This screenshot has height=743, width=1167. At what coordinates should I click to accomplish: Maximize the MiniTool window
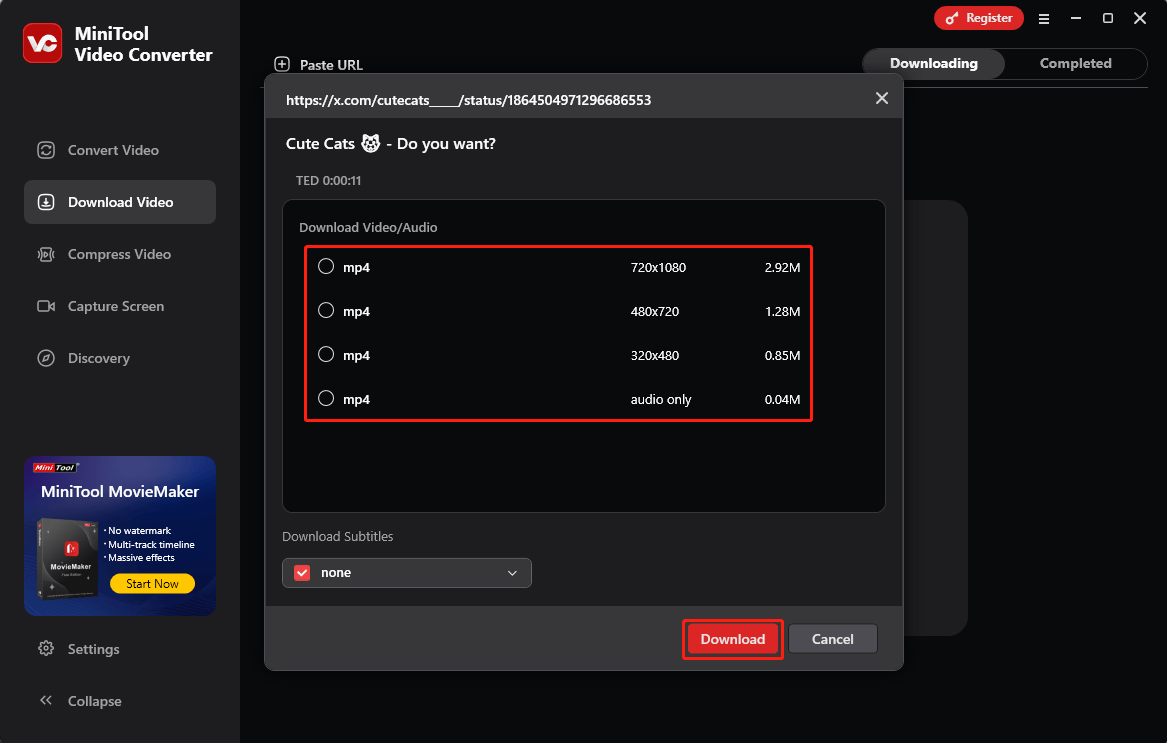coord(1107,19)
